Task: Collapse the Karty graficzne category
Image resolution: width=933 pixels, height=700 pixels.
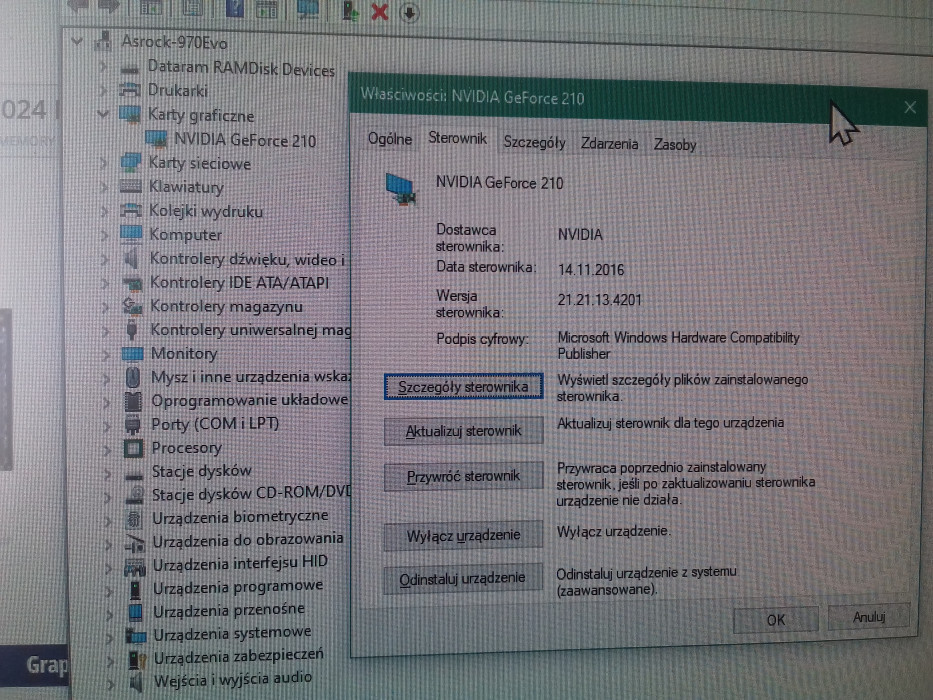Action: click(x=103, y=114)
